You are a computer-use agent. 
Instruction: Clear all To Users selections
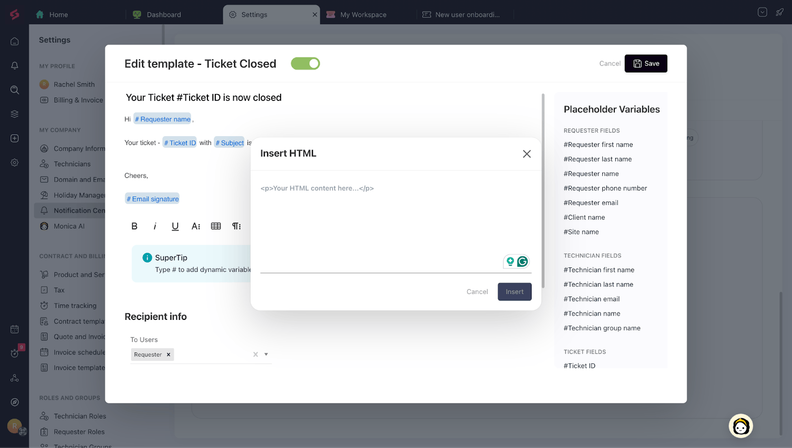pyautogui.click(x=256, y=355)
